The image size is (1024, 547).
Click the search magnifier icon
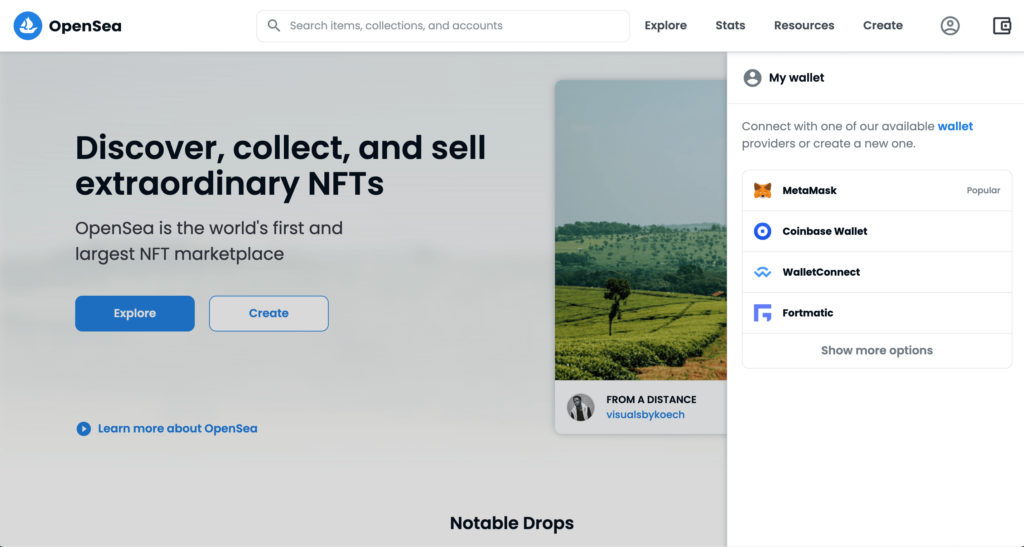[274, 25]
